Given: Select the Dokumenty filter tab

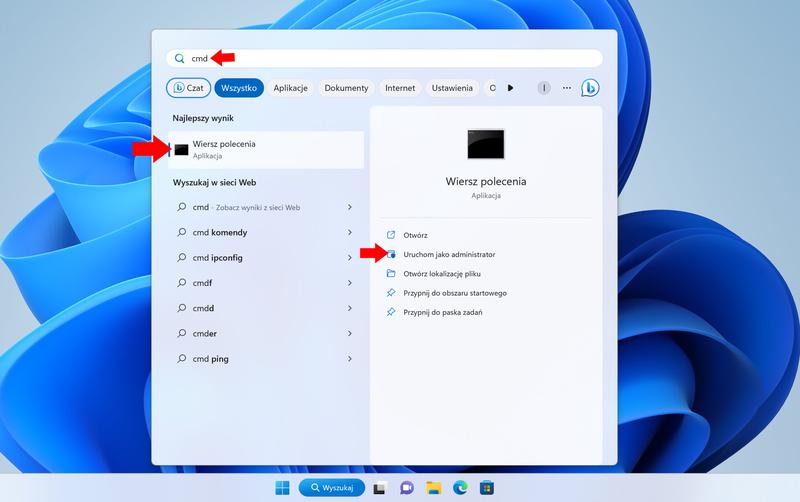Looking at the screenshot, I should (346, 88).
